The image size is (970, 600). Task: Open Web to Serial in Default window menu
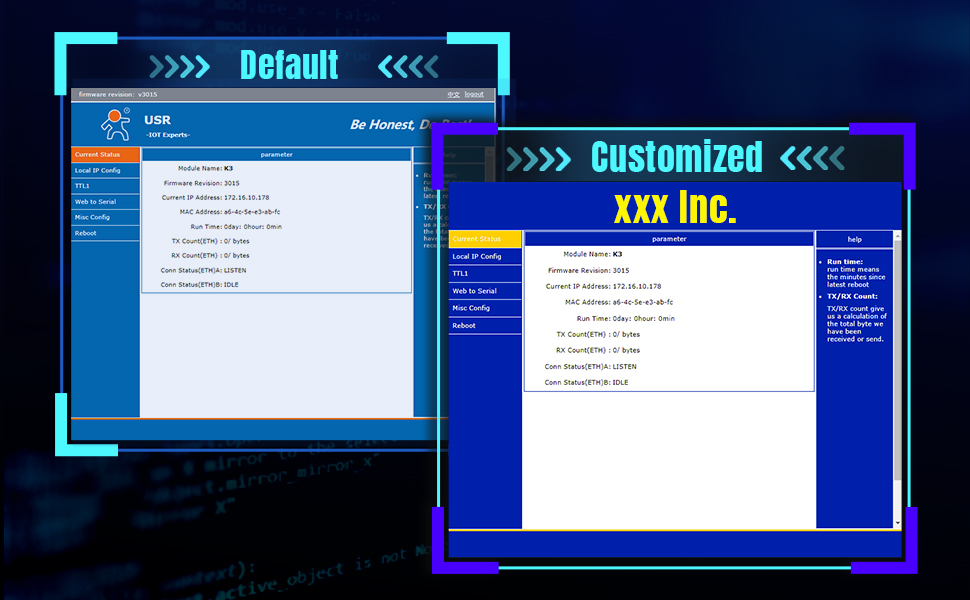[105, 202]
